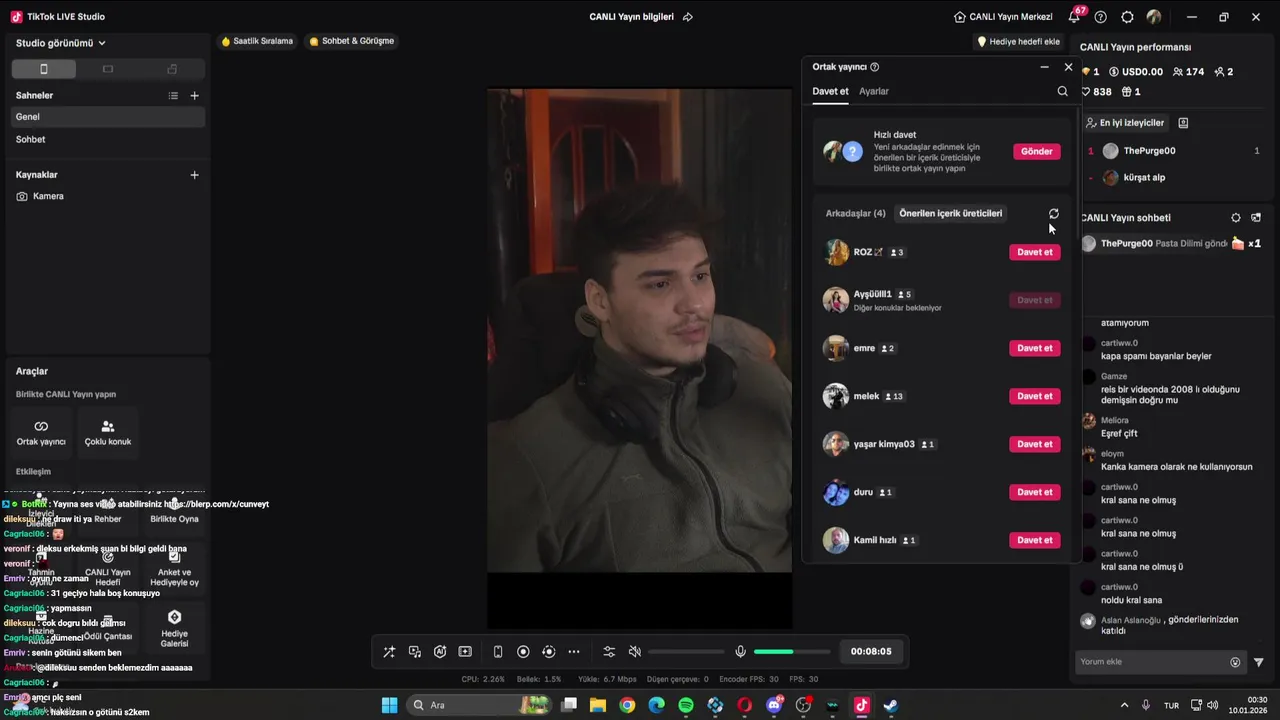Open chat settings icon in CANLI Yayın sohbeti
The image size is (1280, 720).
pyautogui.click(x=1236, y=218)
